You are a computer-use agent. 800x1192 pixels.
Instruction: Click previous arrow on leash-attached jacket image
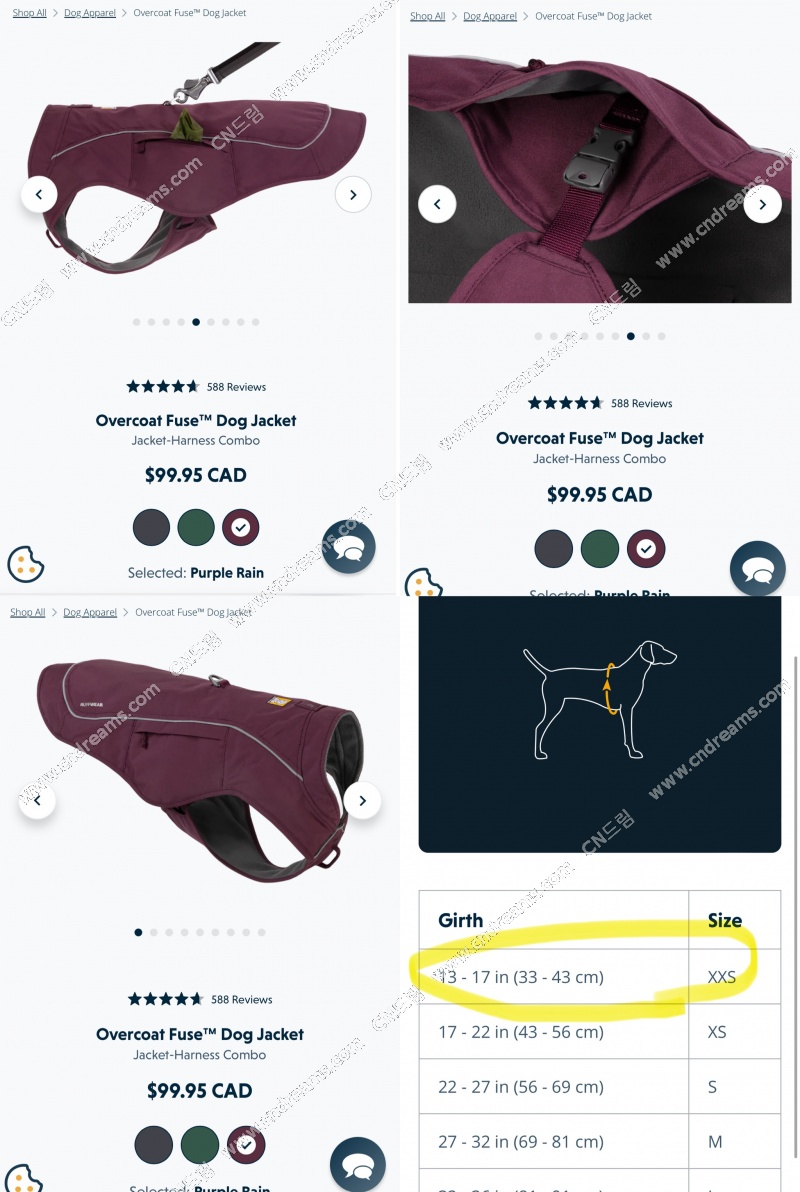point(39,195)
